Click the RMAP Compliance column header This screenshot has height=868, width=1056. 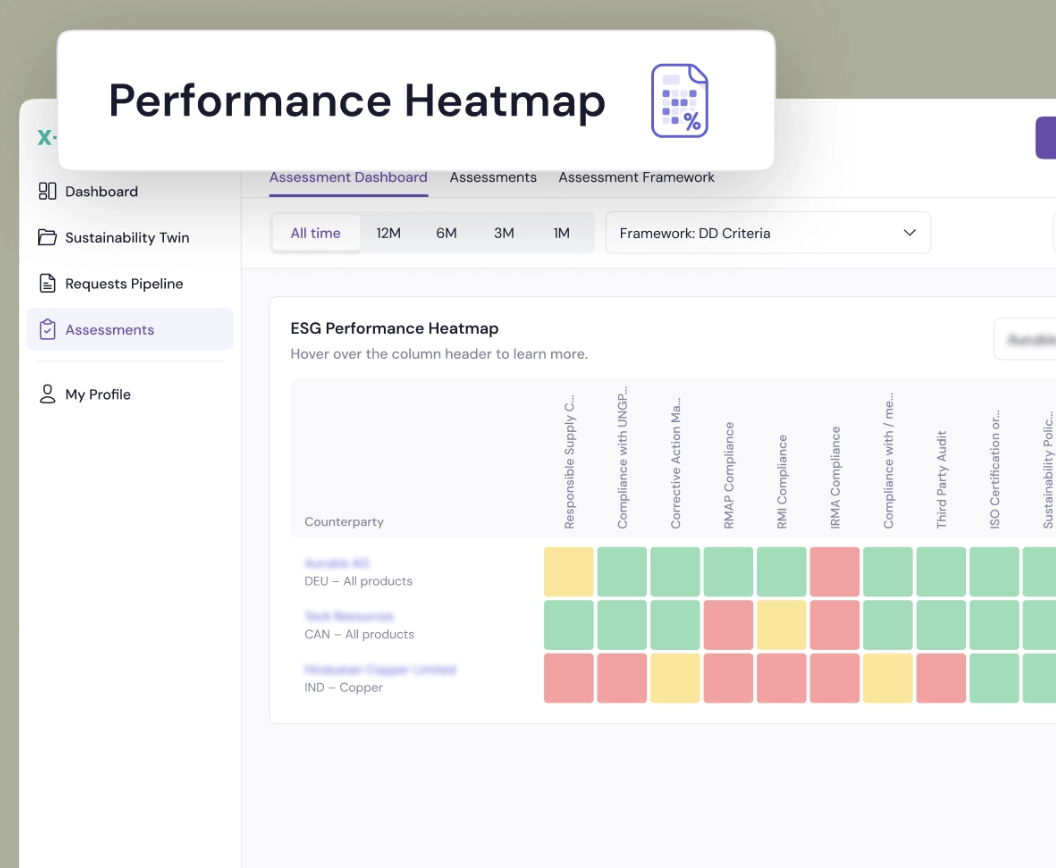coord(729,475)
